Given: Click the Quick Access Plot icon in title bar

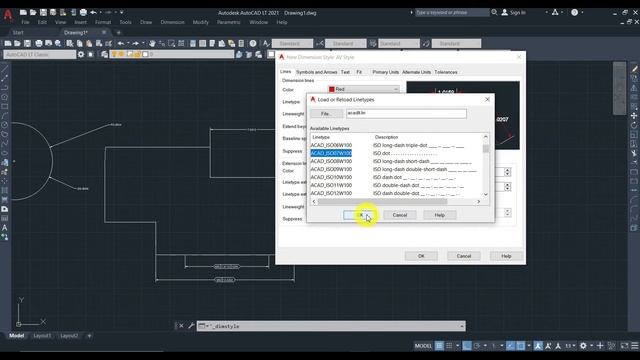Looking at the screenshot, I should [x=83, y=13].
